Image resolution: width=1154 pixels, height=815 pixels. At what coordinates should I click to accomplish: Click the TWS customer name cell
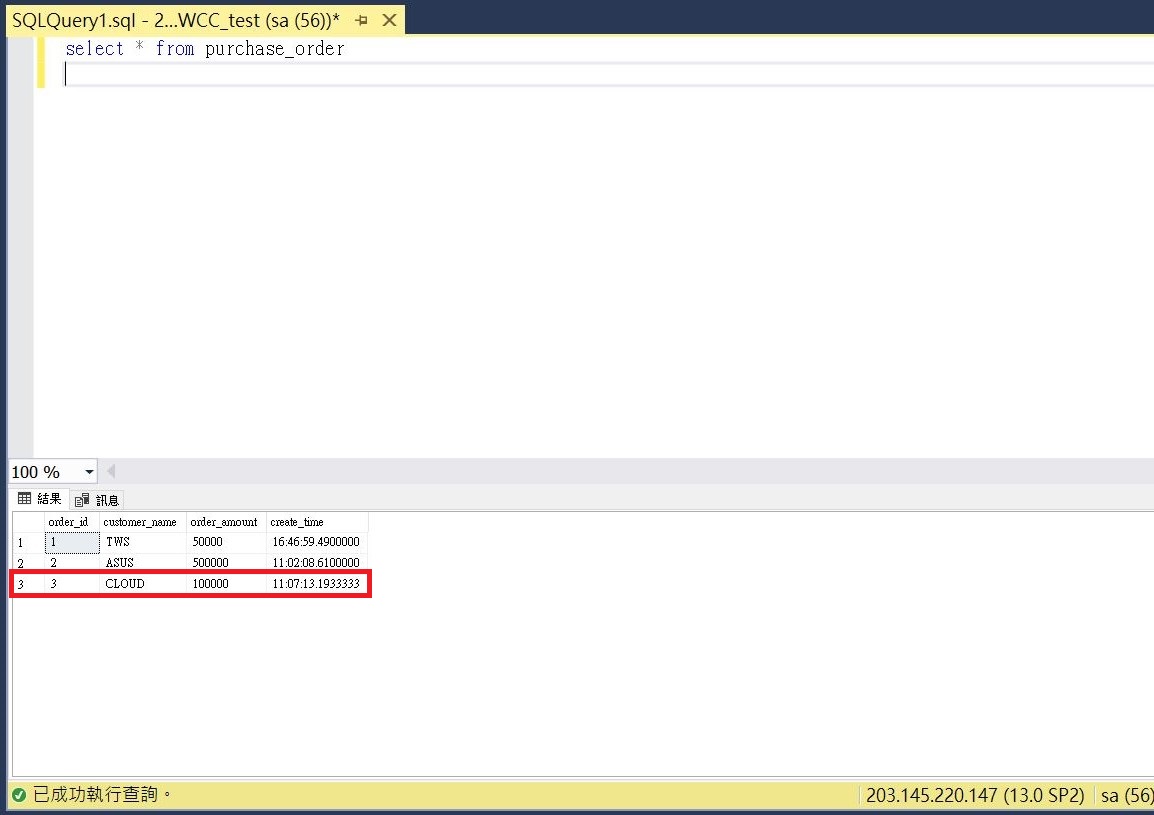pyautogui.click(x=143, y=543)
